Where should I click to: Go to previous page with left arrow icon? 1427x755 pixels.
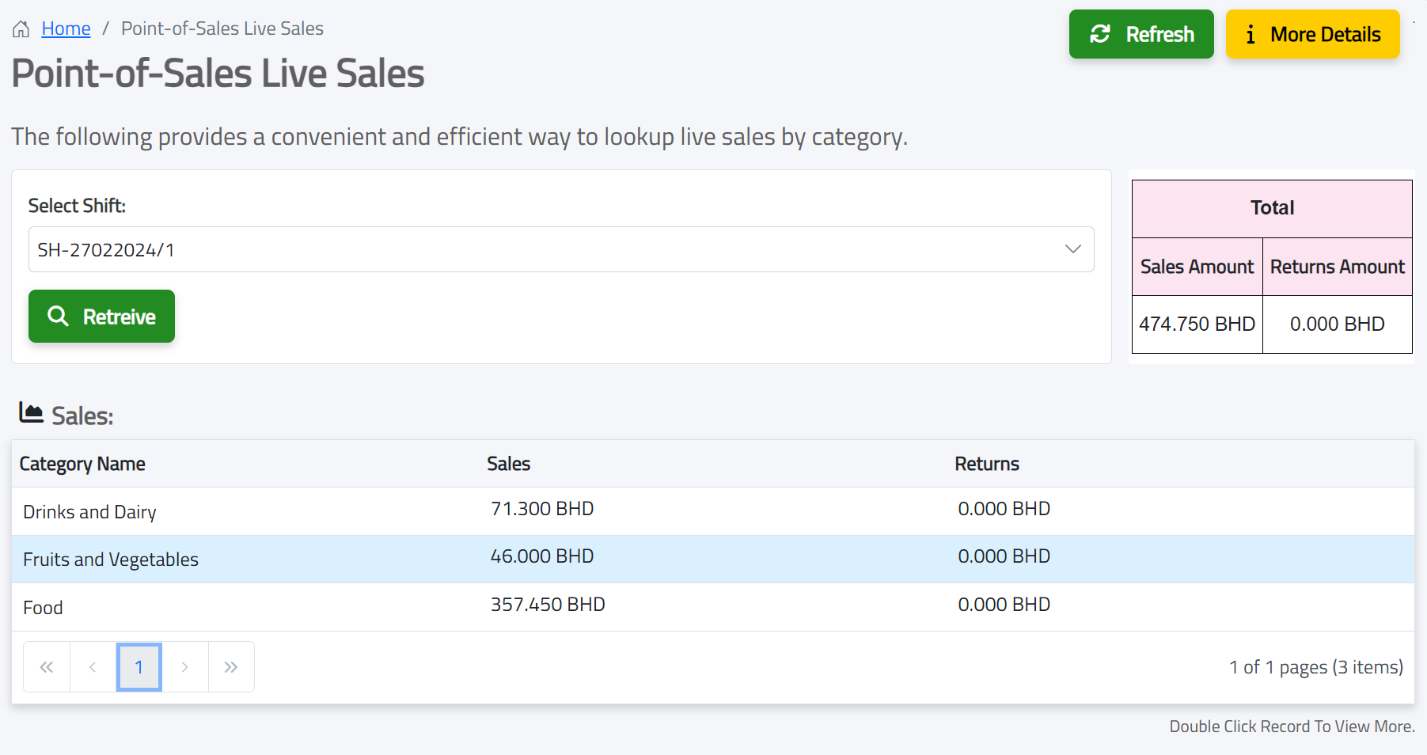[x=92, y=667]
